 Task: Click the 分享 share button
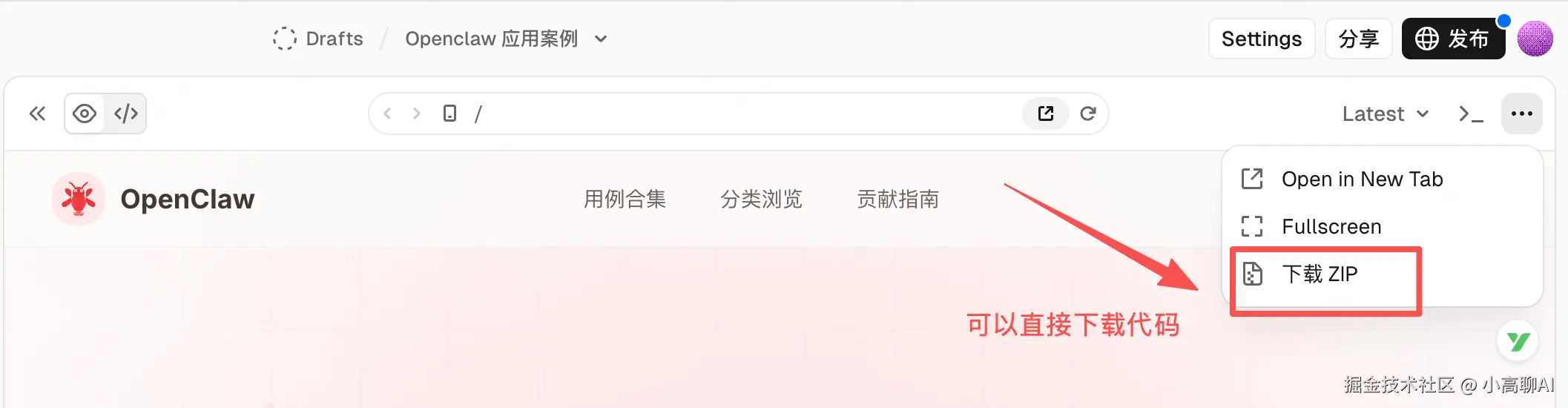coord(1358,39)
